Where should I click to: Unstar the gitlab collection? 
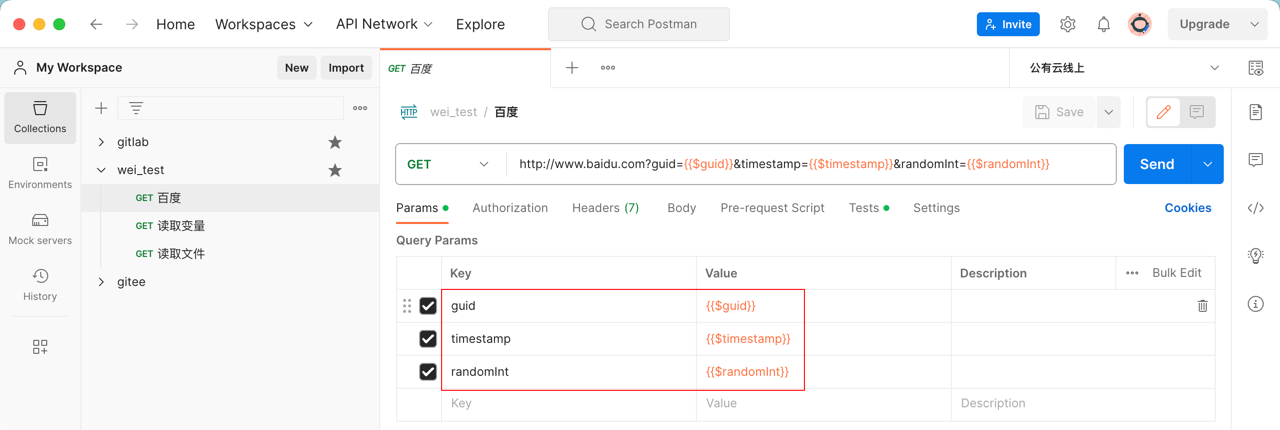[335, 142]
